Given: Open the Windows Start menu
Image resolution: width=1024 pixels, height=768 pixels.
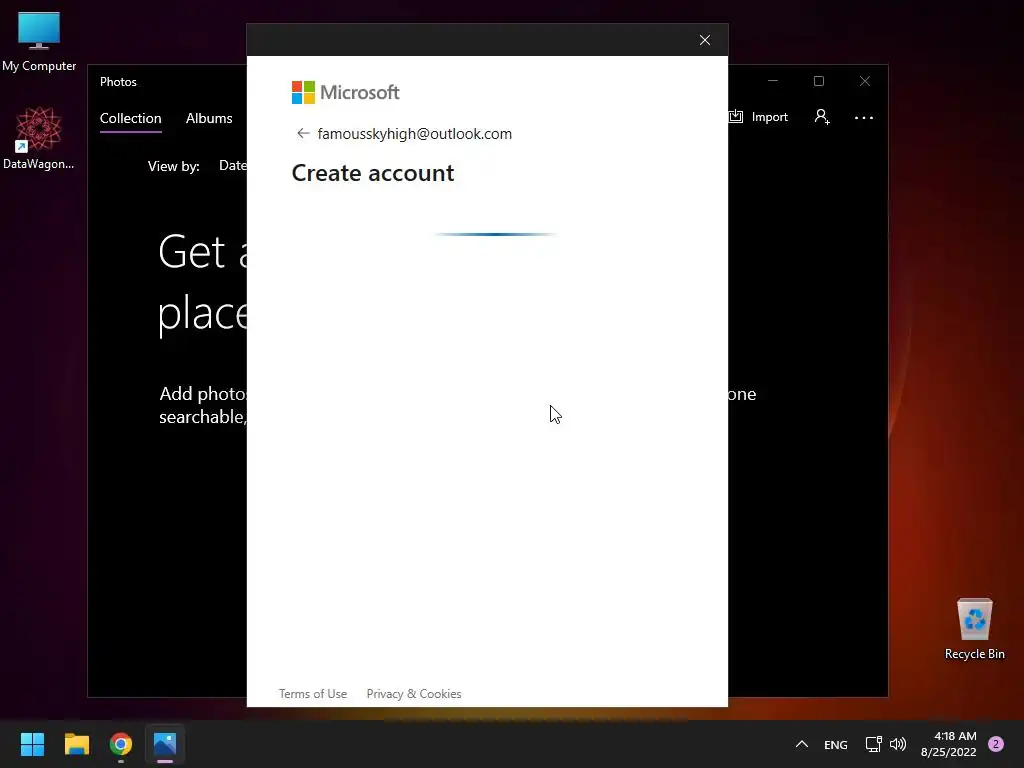Looking at the screenshot, I should (x=32, y=744).
